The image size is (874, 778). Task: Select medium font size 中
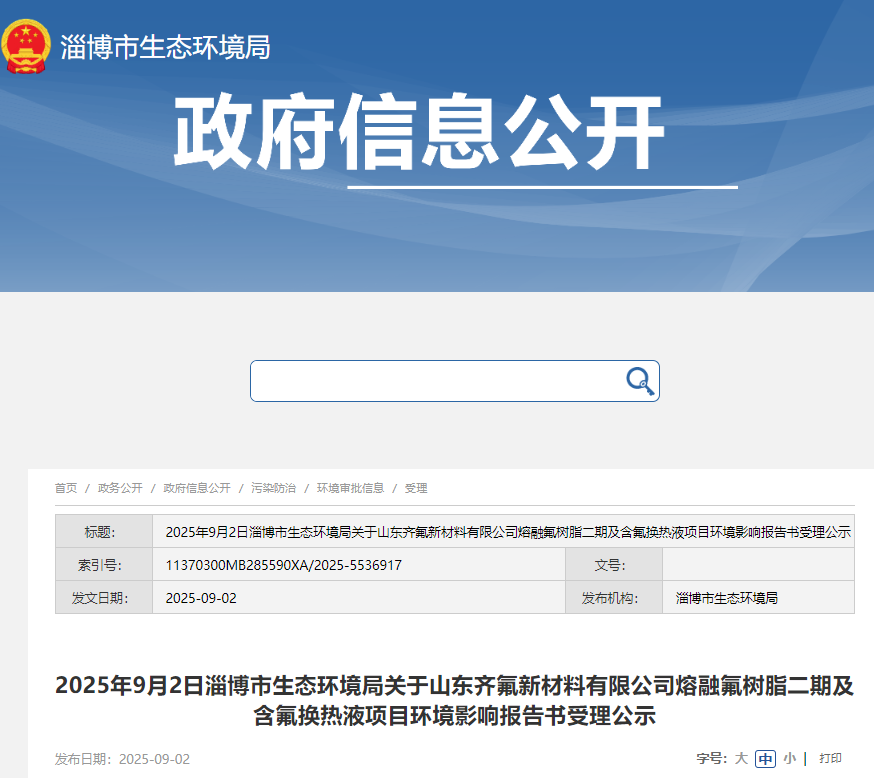[x=765, y=759]
